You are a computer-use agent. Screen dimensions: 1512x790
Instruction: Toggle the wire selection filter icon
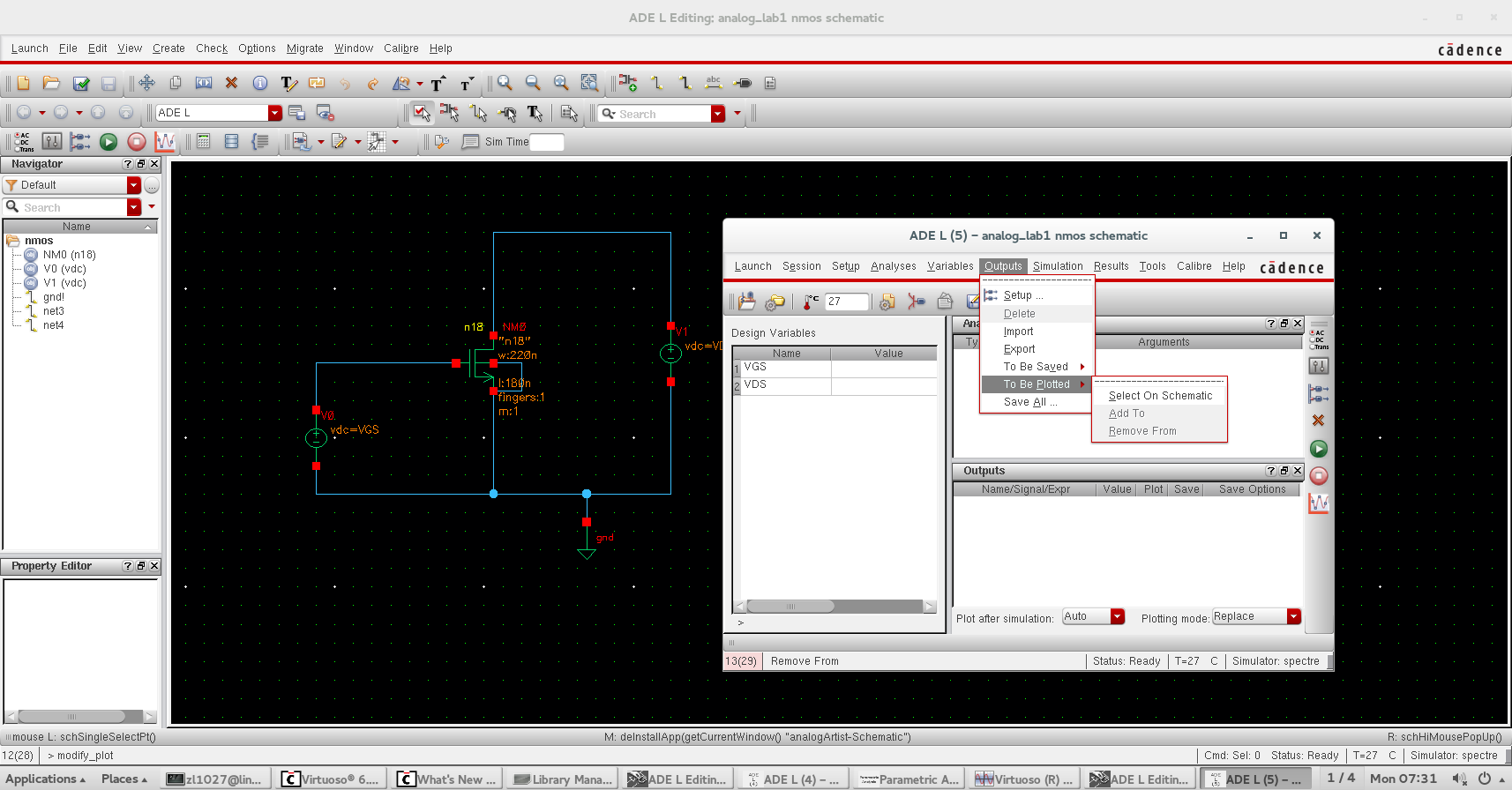click(478, 113)
